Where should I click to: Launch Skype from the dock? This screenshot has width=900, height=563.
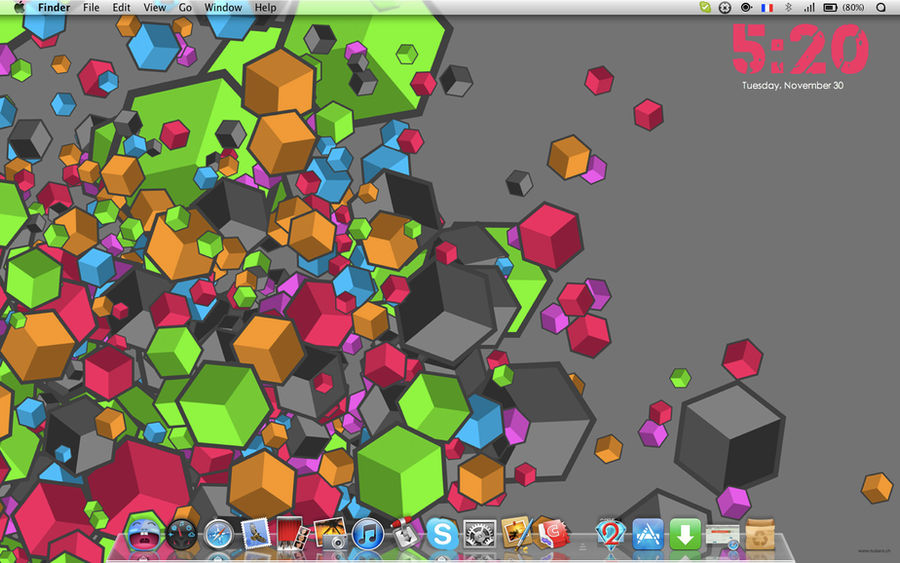click(442, 534)
